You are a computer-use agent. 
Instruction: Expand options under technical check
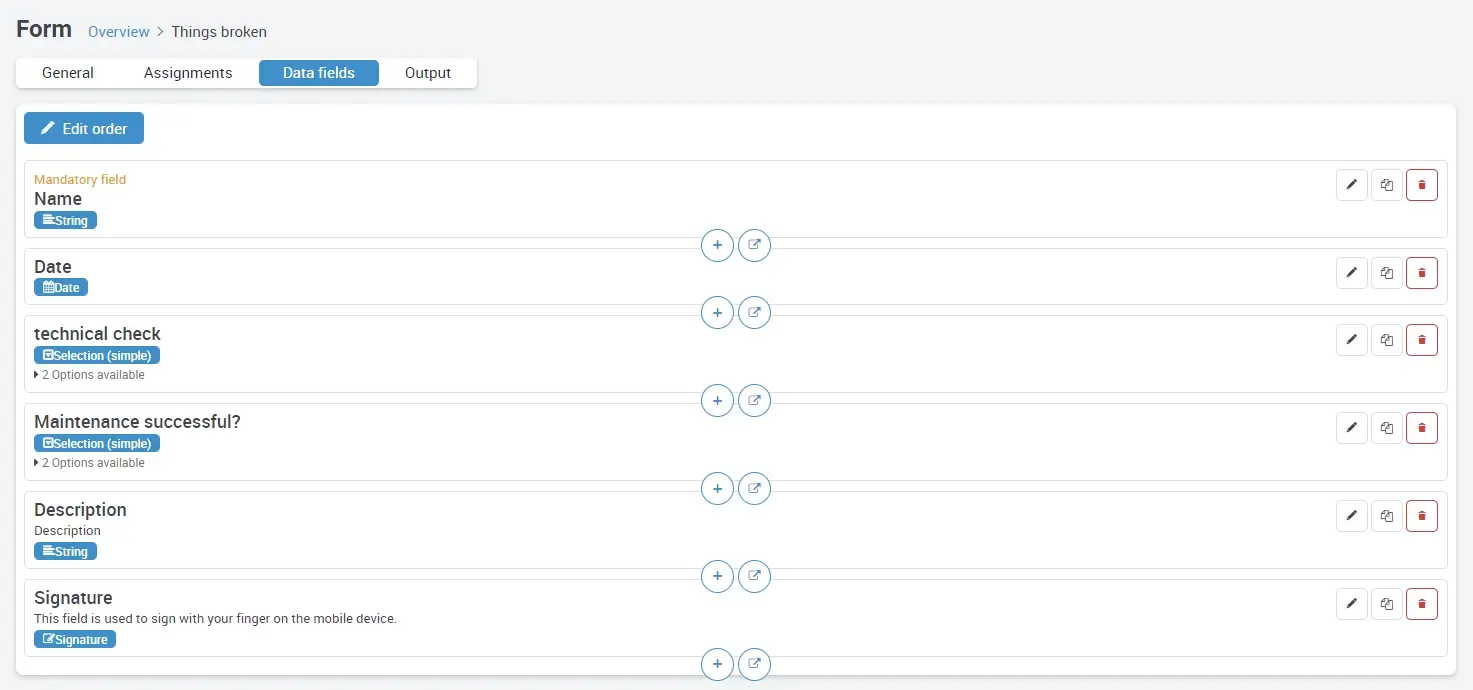pos(90,375)
